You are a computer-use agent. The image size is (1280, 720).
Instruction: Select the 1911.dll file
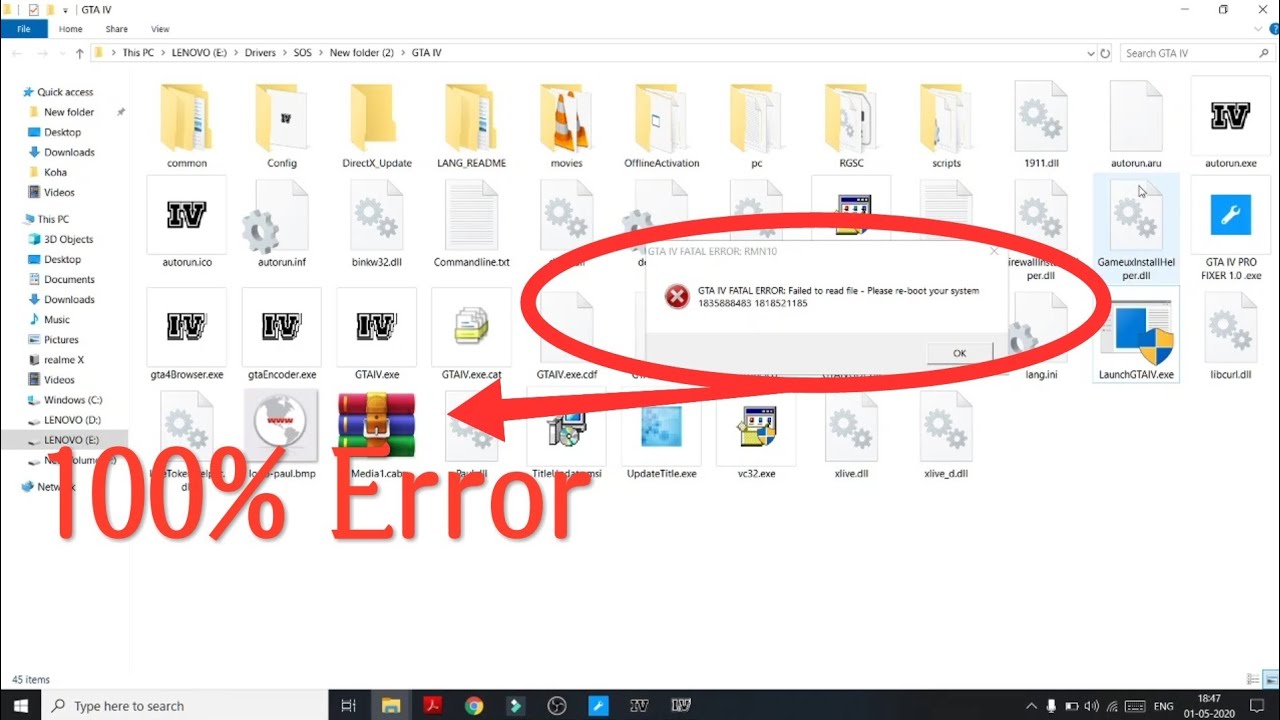(x=1041, y=125)
